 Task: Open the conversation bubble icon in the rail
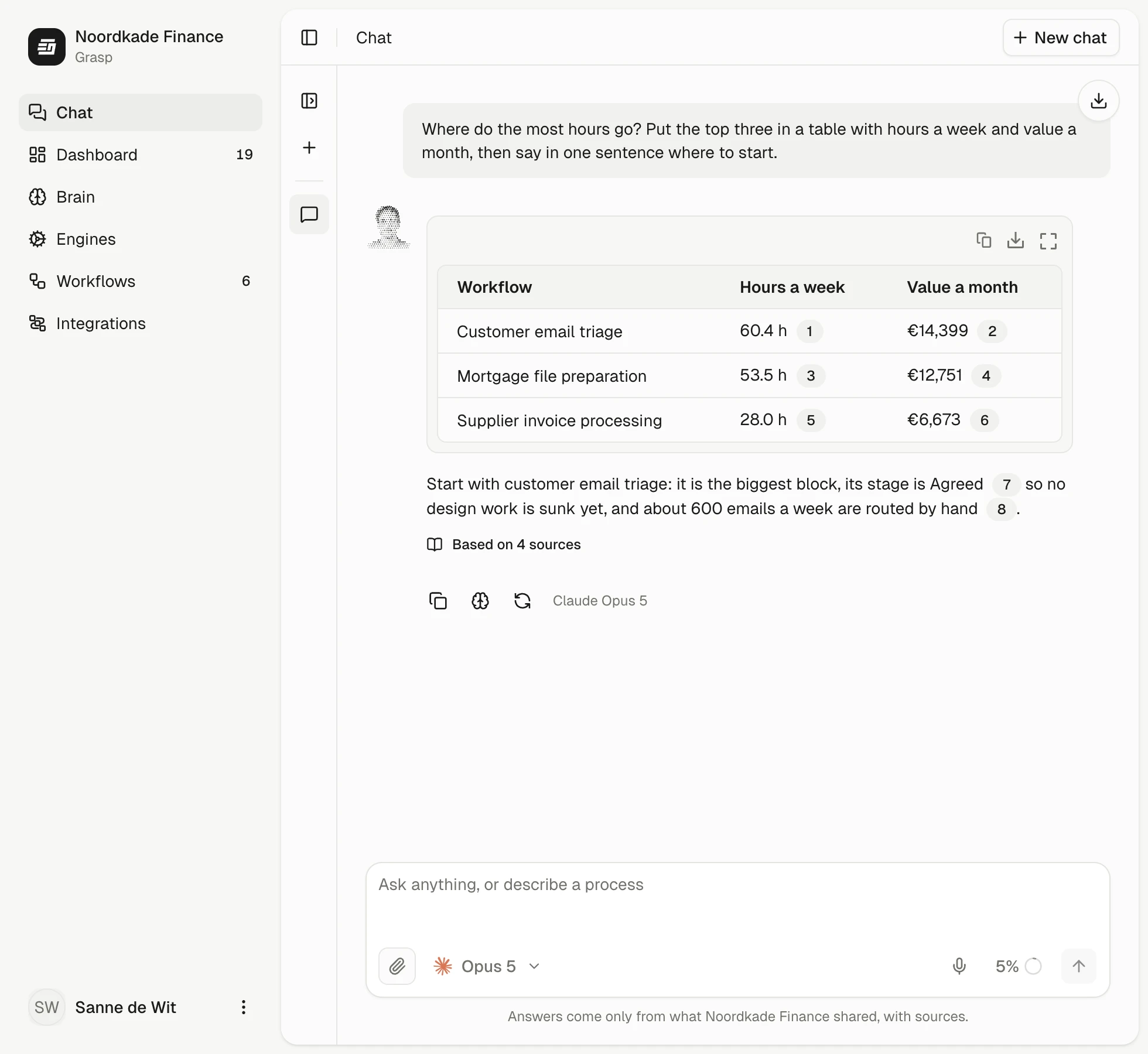click(309, 214)
